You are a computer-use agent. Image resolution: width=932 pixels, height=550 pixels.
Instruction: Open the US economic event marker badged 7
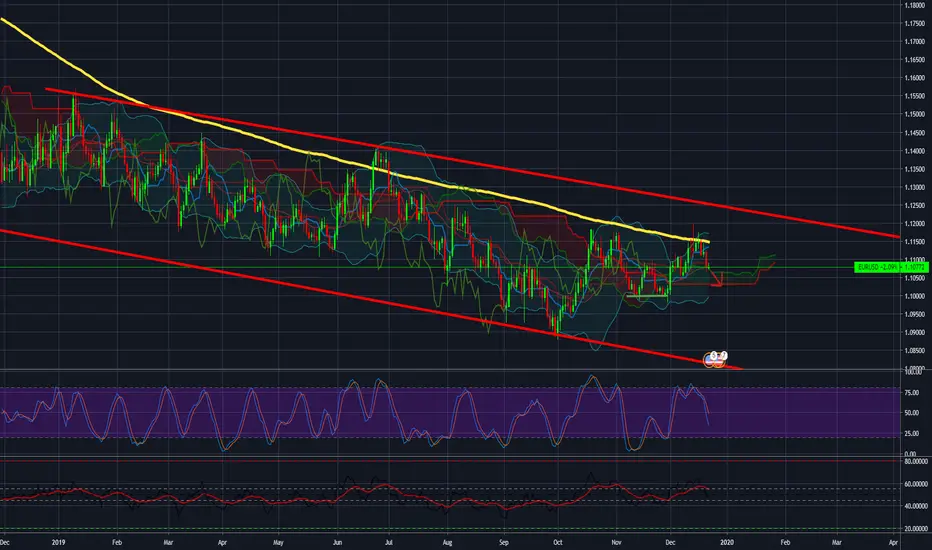click(720, 359)
